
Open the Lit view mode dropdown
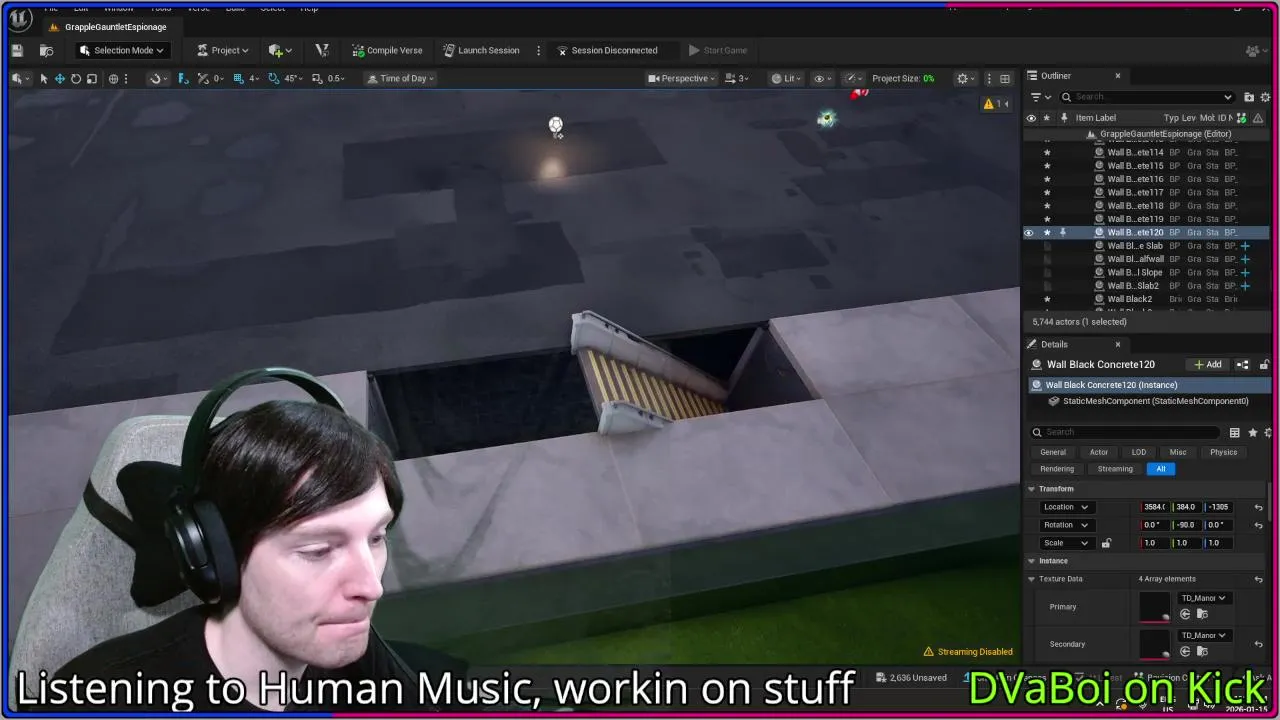click(x=786, y=78)
